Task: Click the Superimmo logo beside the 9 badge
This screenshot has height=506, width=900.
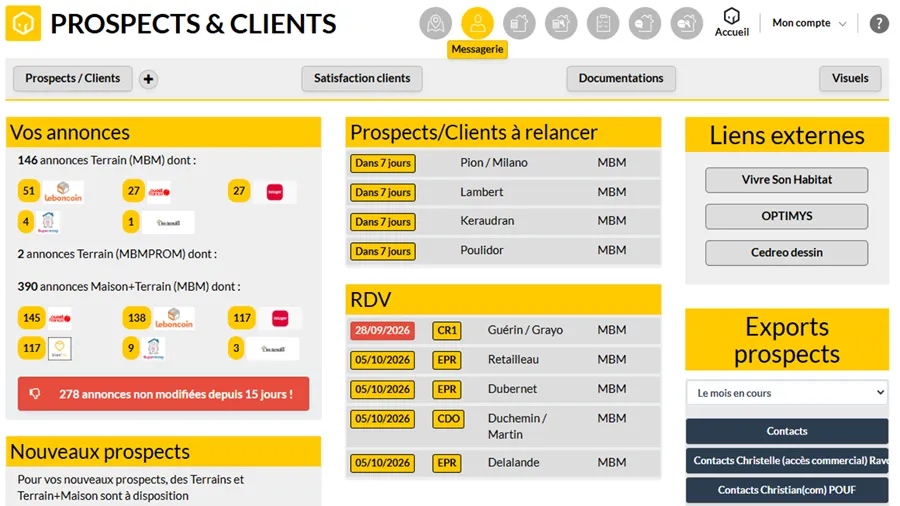Action: click(153, 348)
